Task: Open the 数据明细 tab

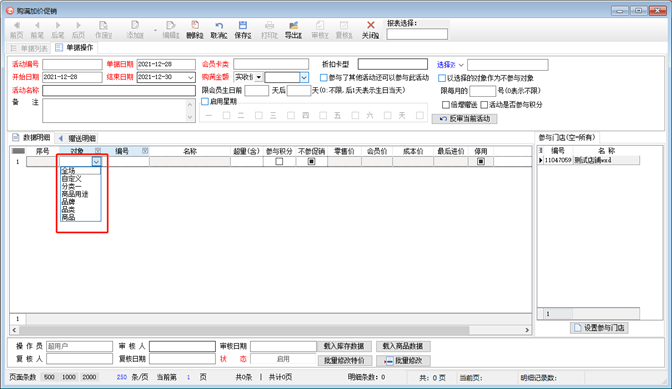Action: [x=32, y=138]
